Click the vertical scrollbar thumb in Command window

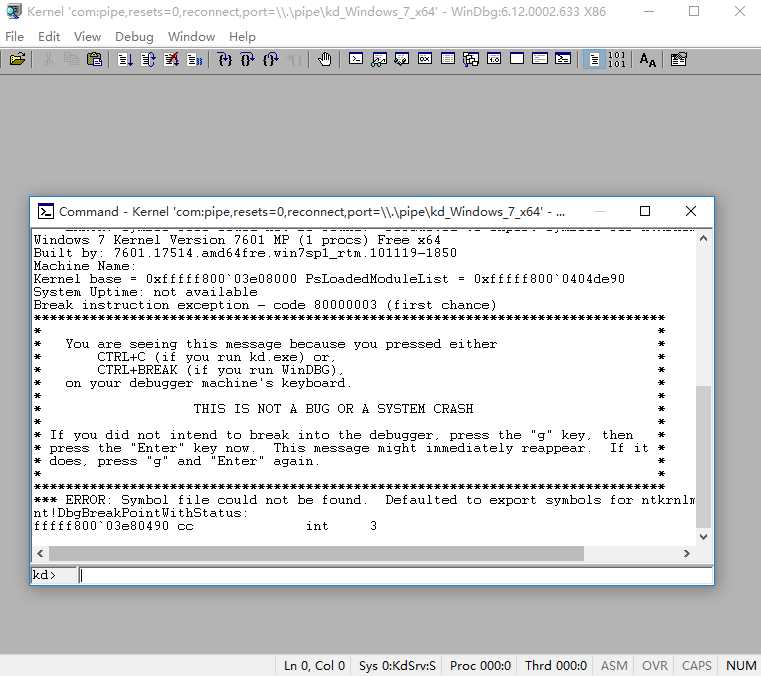click(x=703, y=457)
